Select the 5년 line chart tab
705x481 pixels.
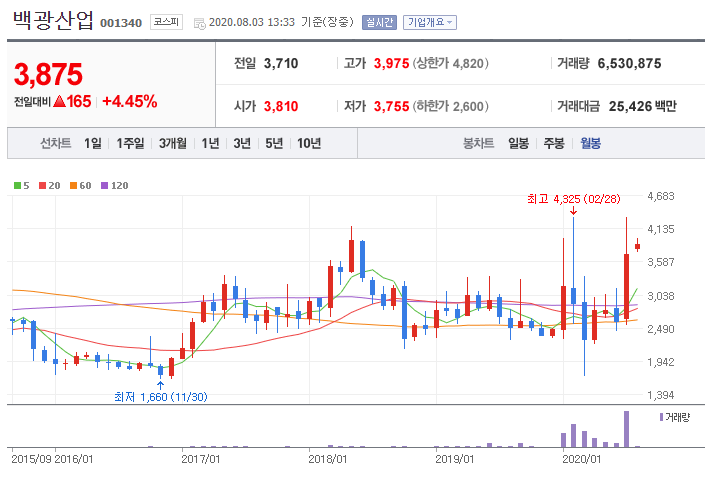(x=274, y=143)
